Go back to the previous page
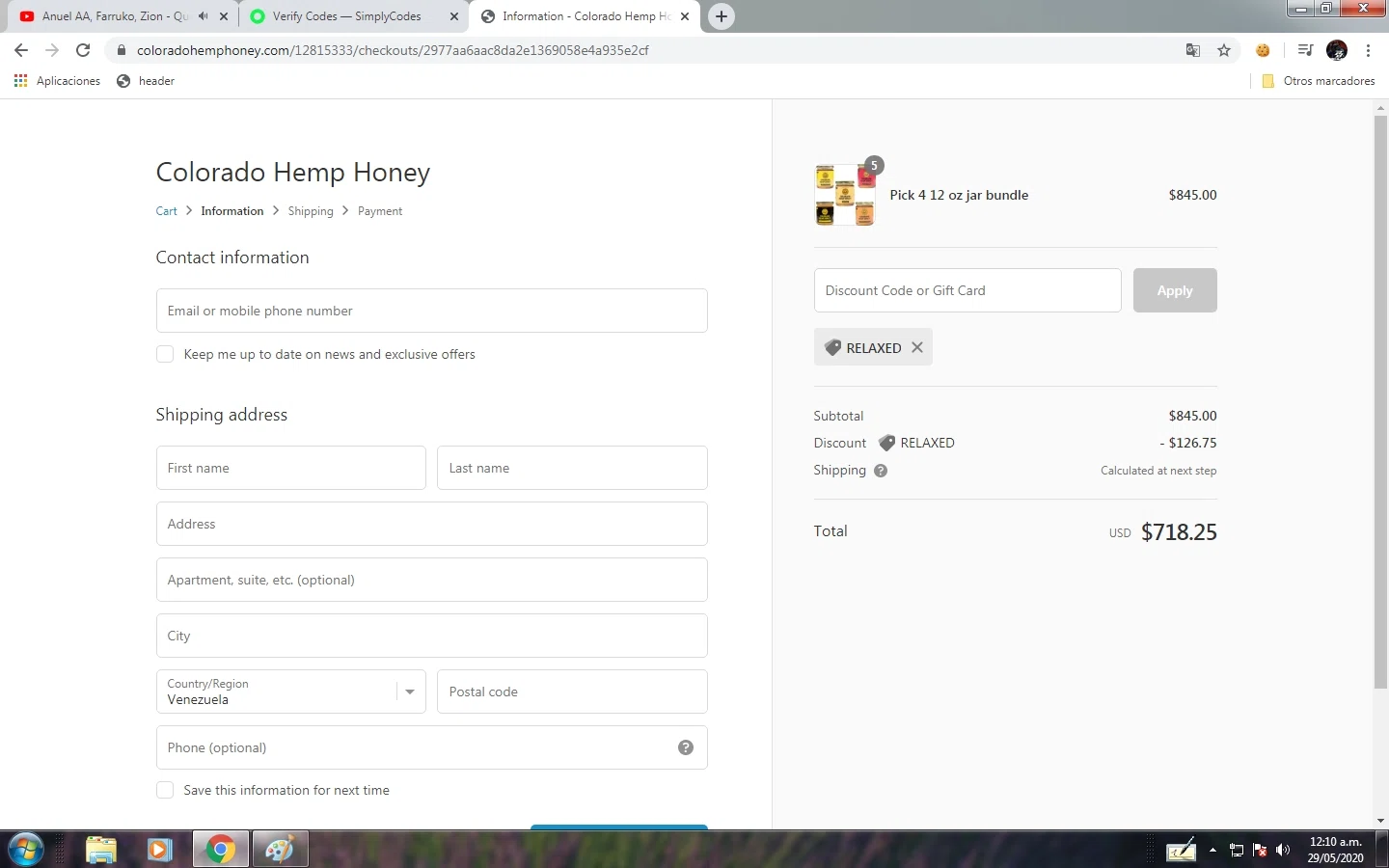This screenshot has width=1389, height=868. coord(21,50)
